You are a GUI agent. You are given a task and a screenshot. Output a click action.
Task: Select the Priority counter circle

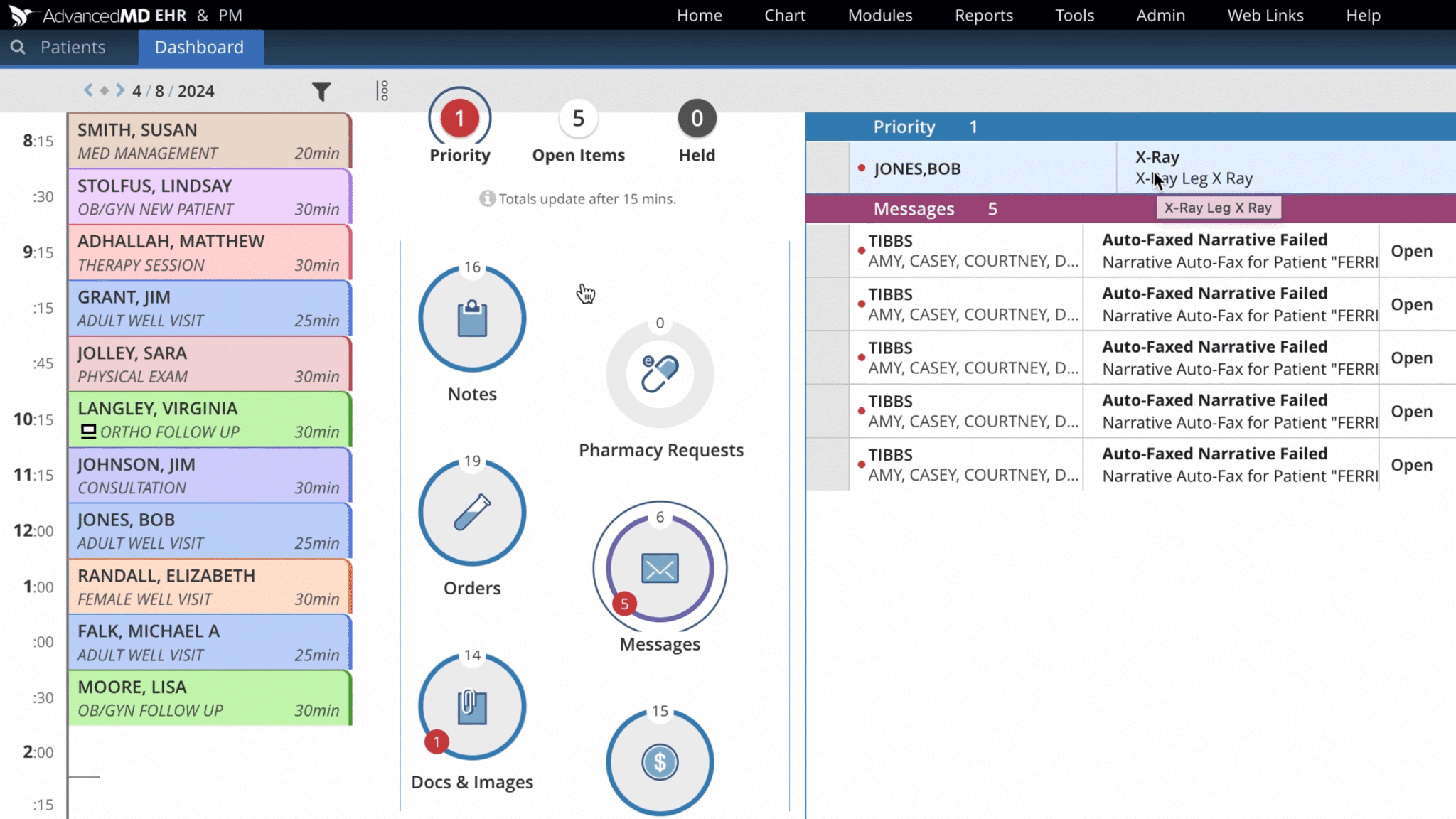[459, 118]
